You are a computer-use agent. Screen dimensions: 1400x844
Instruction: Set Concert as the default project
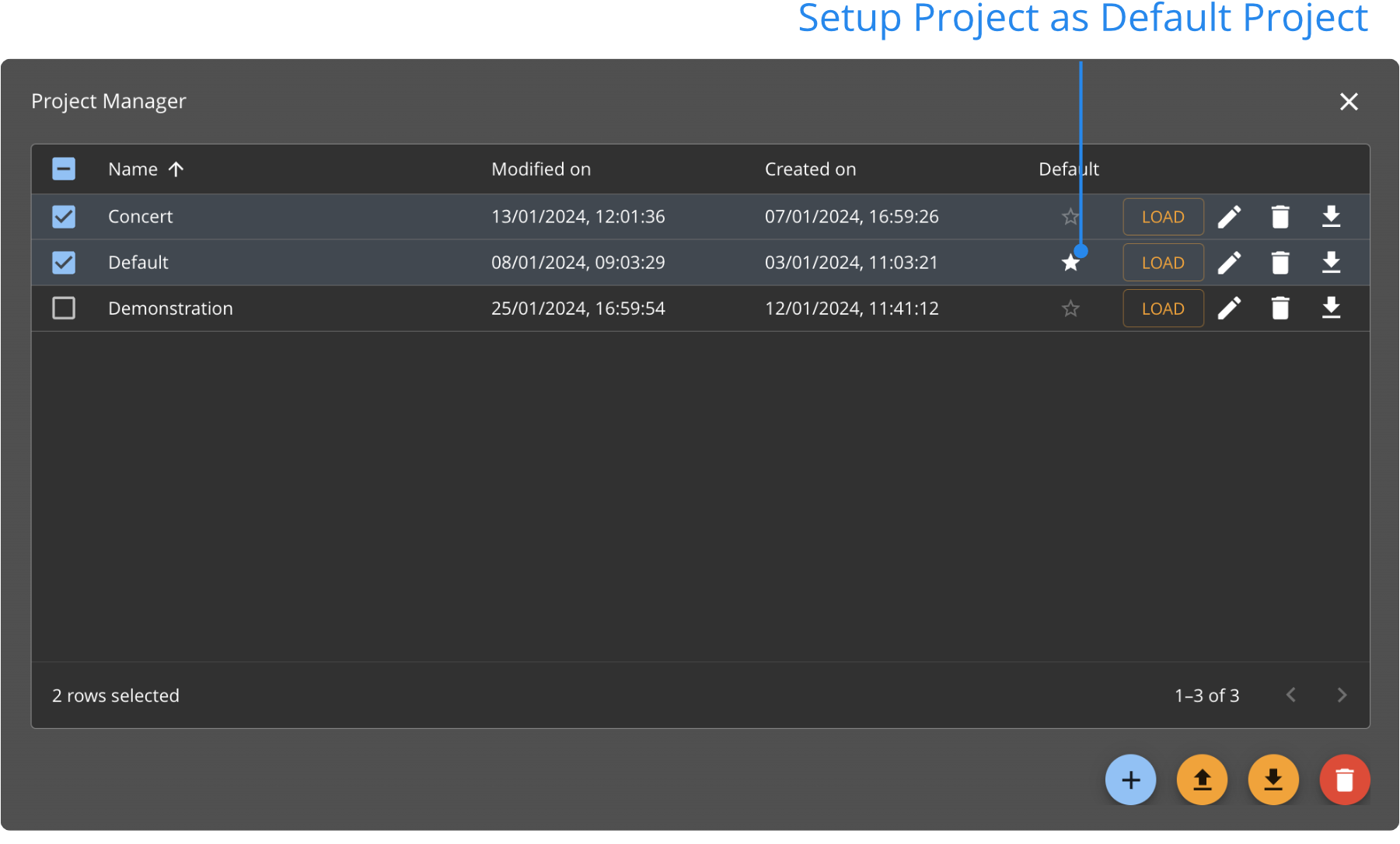(x=1070, y=217)
